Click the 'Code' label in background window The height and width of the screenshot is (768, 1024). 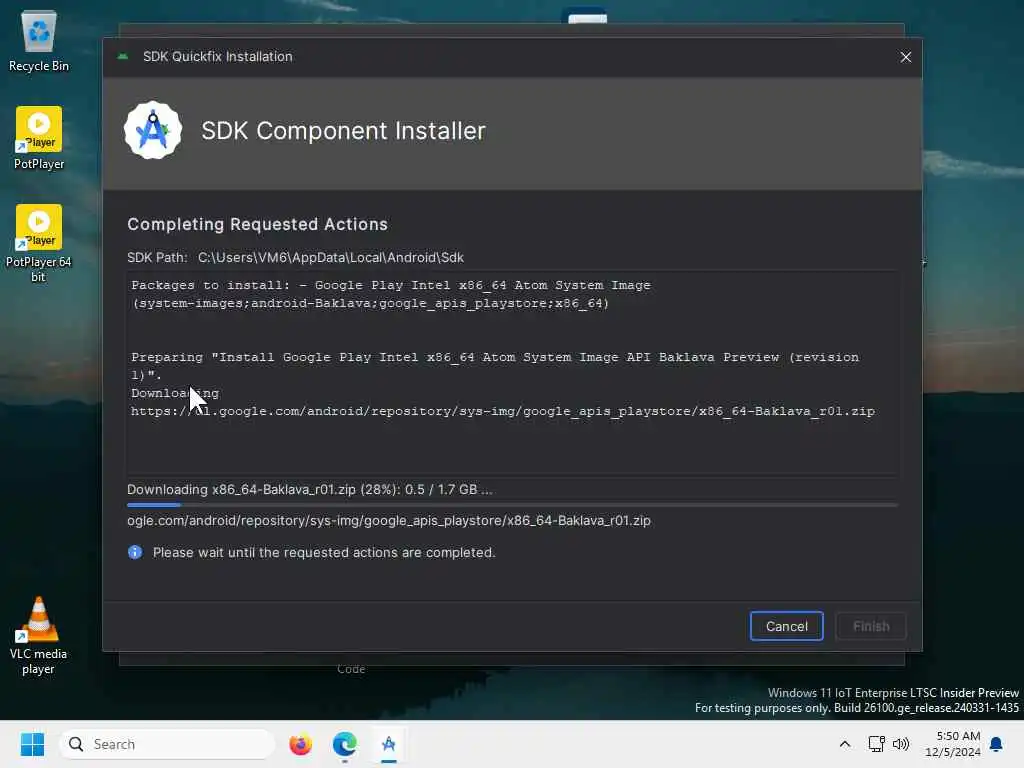(351, 669)
